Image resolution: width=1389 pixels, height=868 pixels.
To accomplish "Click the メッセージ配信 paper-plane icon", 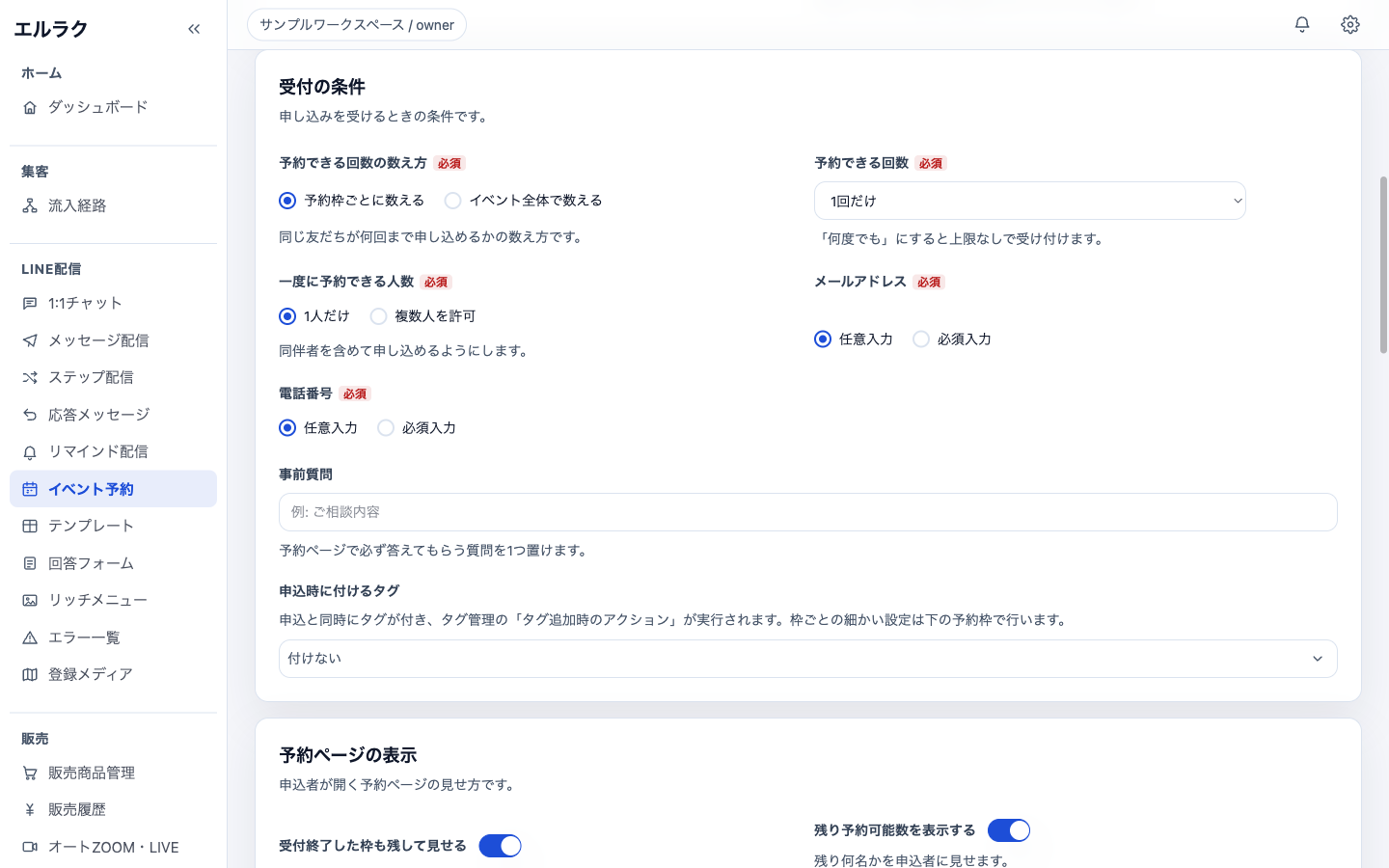I will (x=30, y=340).
